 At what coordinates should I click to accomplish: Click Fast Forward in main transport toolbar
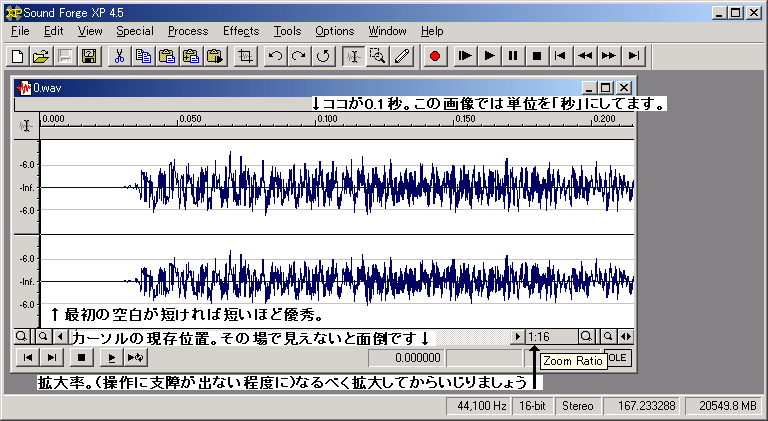(x=609, y=56)
